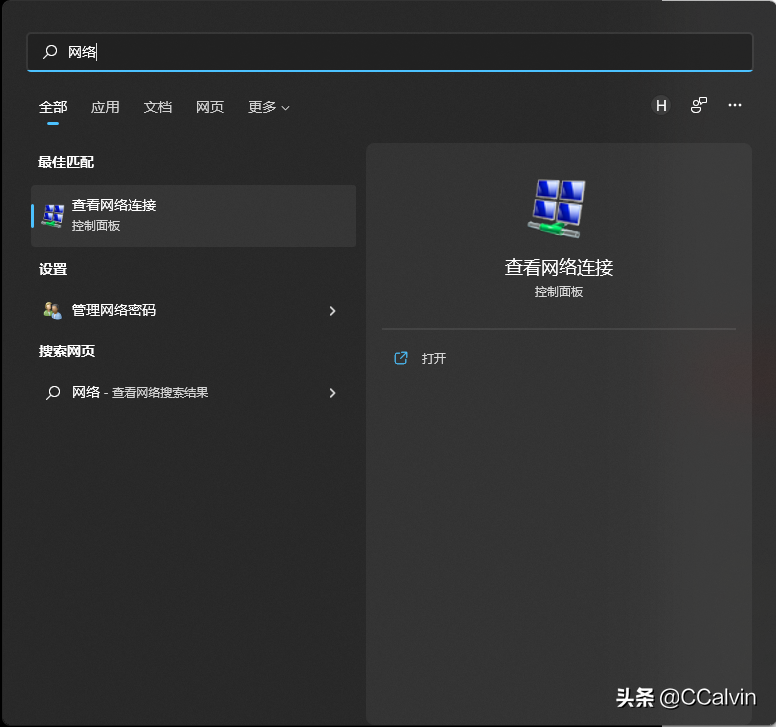
Task: Click the H account avatar
Action: click(661, 105)
